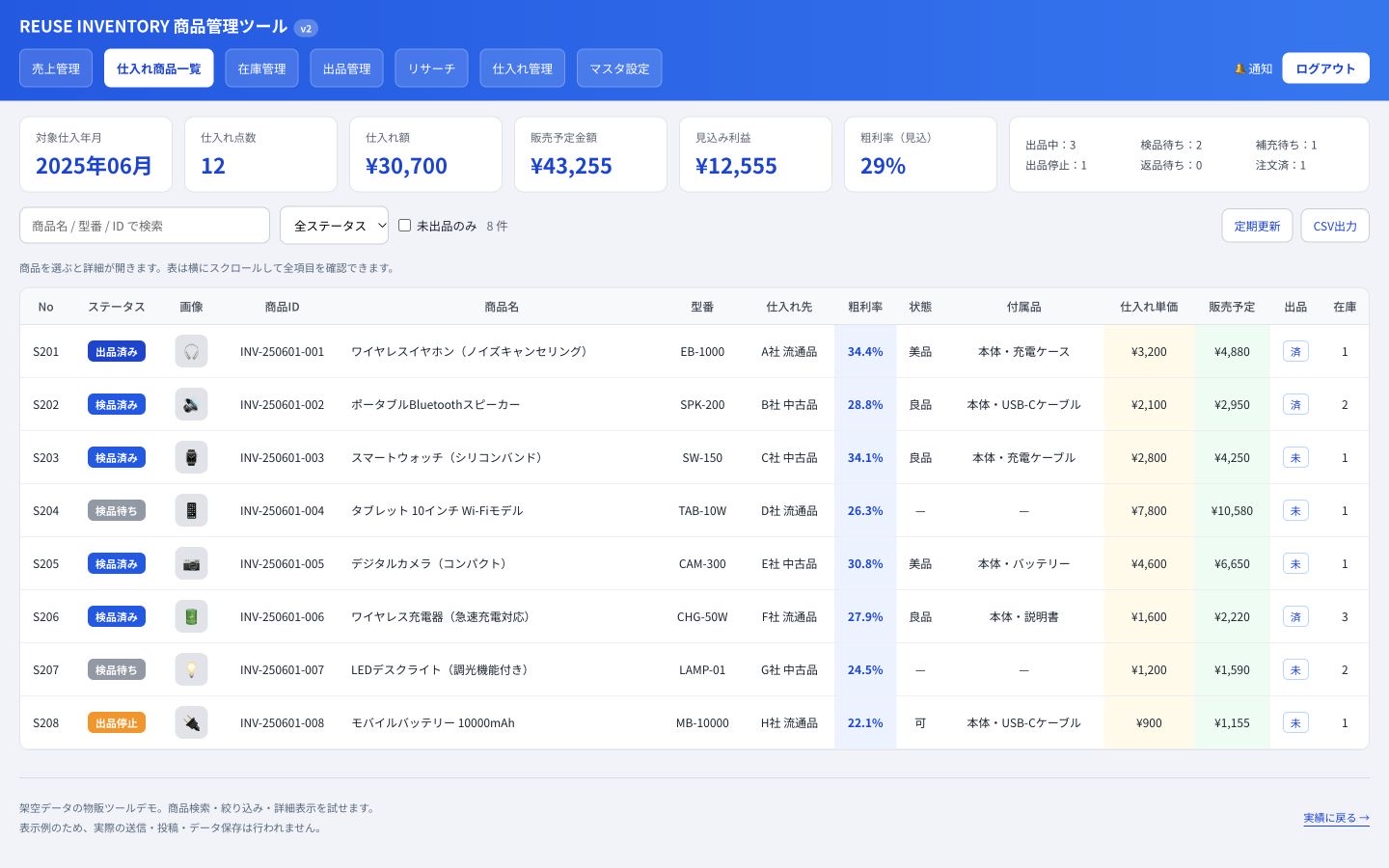Click 定期更新 button

[x=1257, y=226]
